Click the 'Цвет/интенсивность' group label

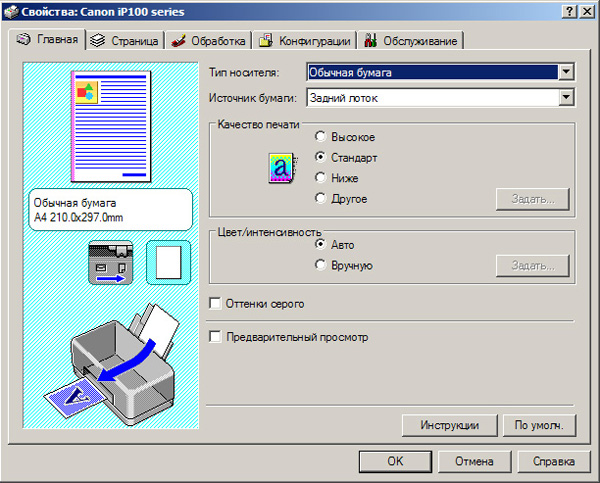click(269, 232)
